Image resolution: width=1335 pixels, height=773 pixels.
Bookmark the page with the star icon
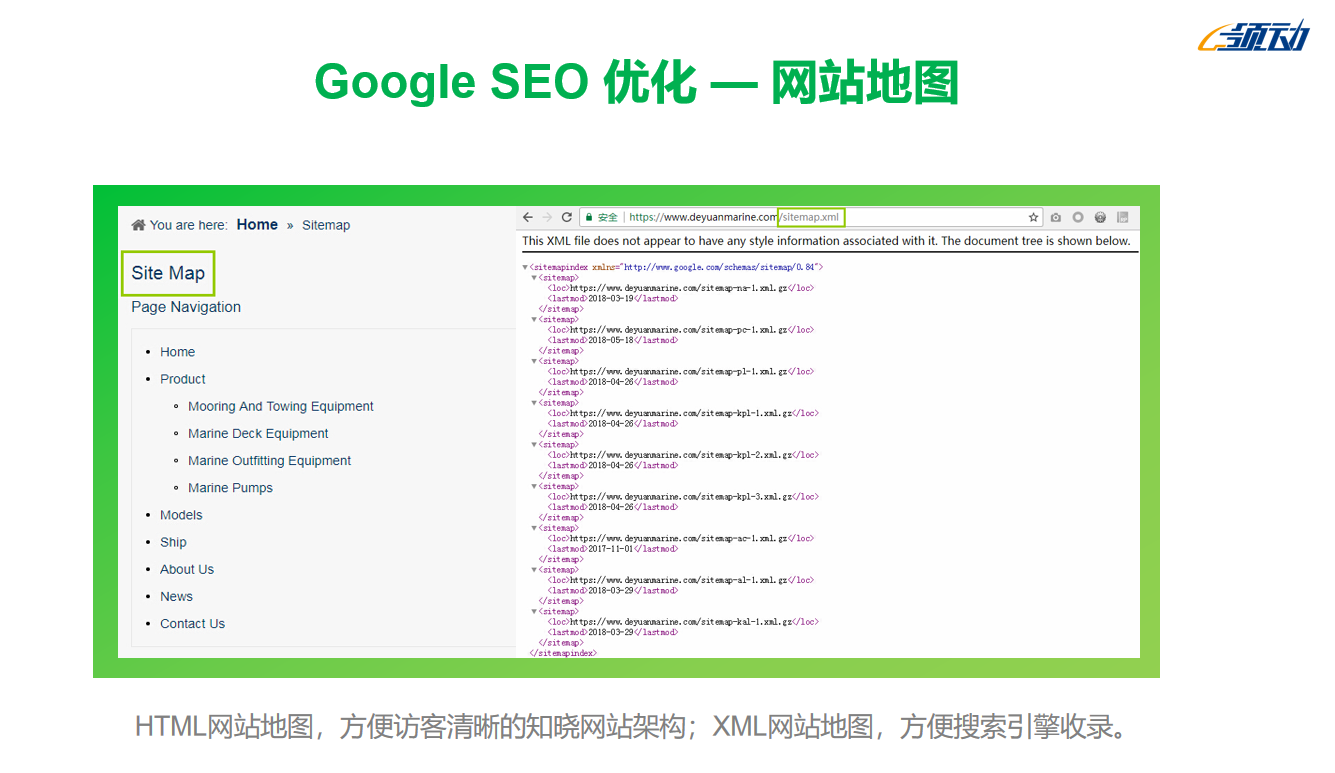[1034, 217]
